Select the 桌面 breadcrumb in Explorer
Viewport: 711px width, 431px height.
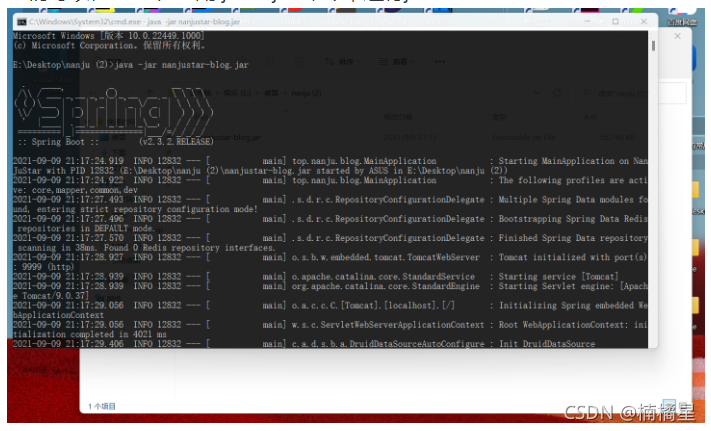[x=271, y=93]
